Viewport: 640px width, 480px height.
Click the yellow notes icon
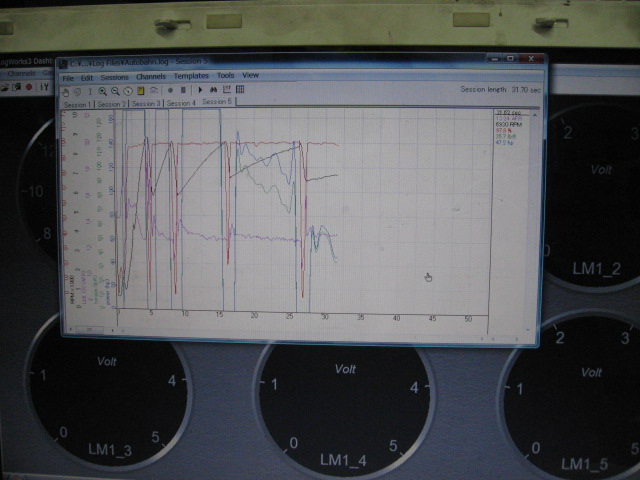(x=141, y=91)
